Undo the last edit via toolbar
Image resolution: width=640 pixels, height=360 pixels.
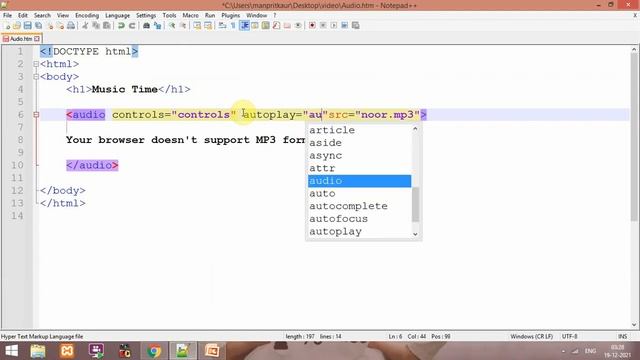pos(121,25)
